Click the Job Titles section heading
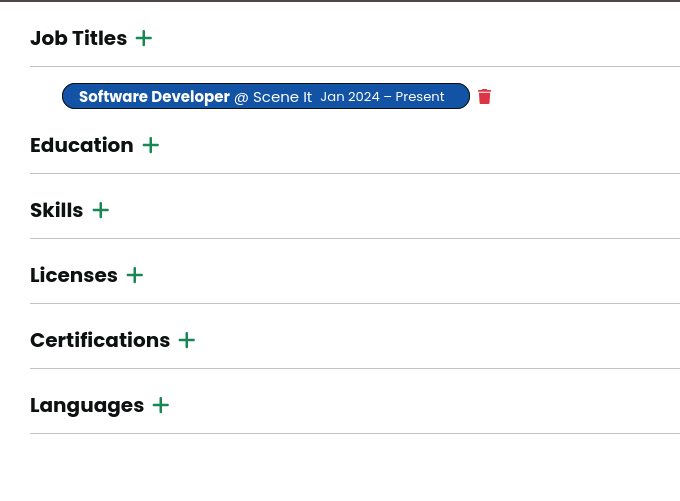 click(x=78, y=38)
